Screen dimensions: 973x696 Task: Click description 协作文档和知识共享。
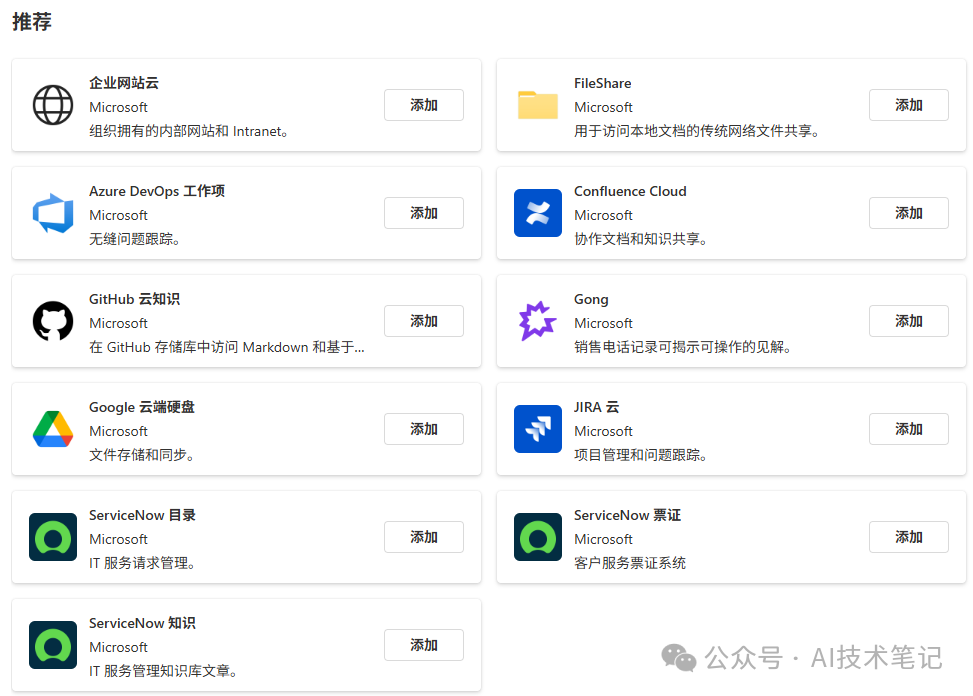coord(641,239)
